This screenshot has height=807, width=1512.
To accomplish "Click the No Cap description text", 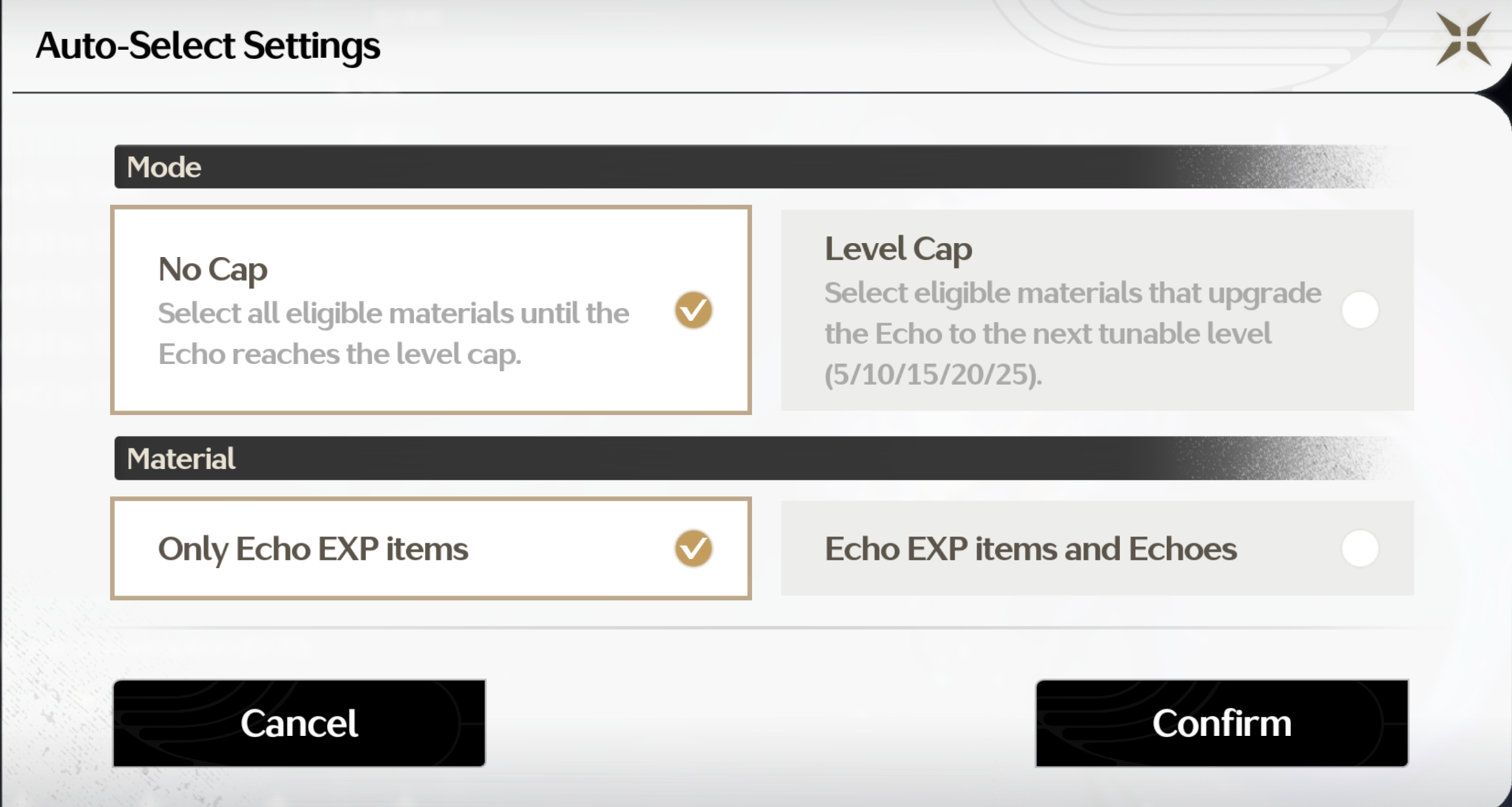I will [x=393, y=334].
